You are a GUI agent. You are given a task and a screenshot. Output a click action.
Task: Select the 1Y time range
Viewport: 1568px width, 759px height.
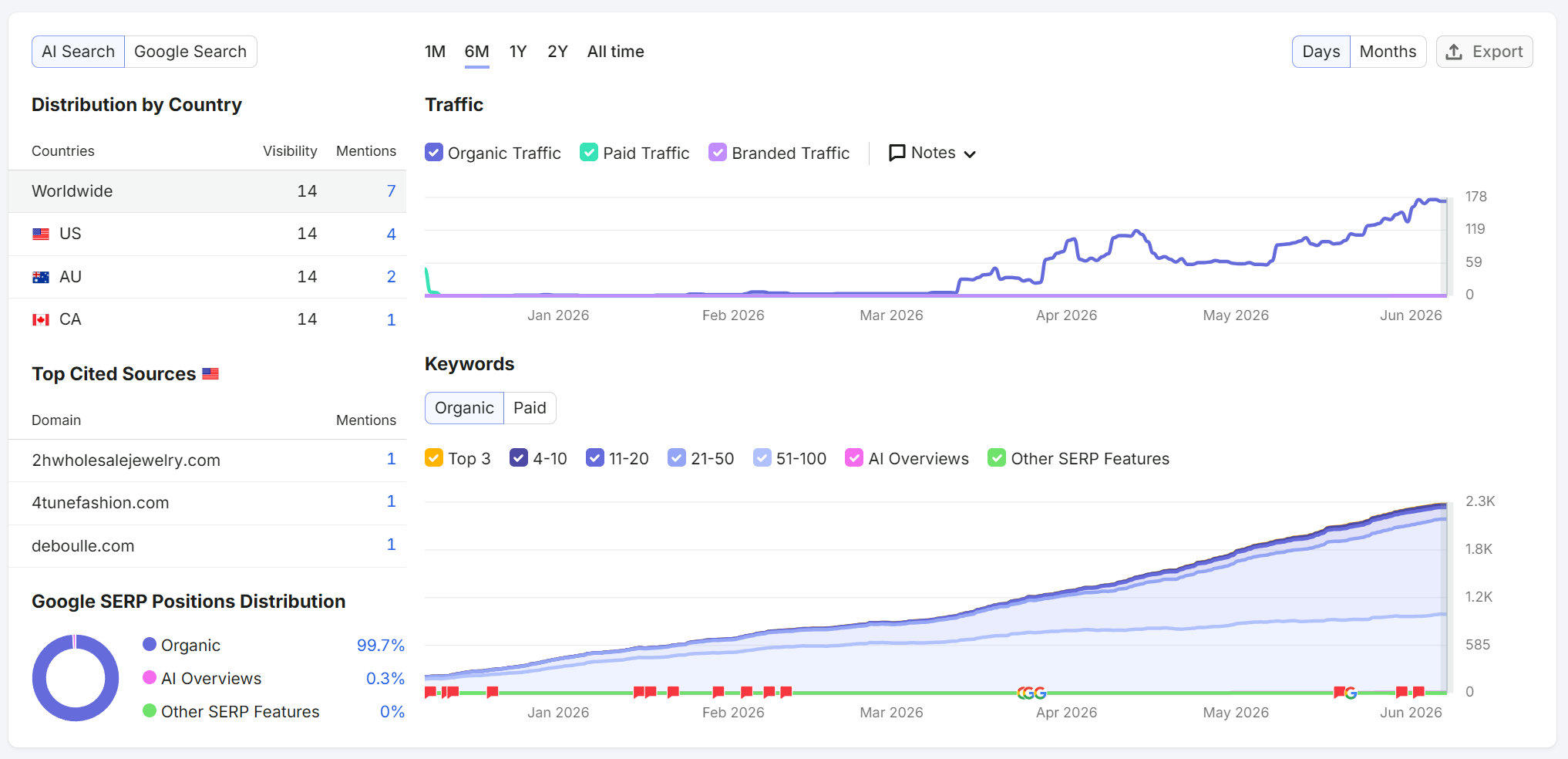point(518,52)
